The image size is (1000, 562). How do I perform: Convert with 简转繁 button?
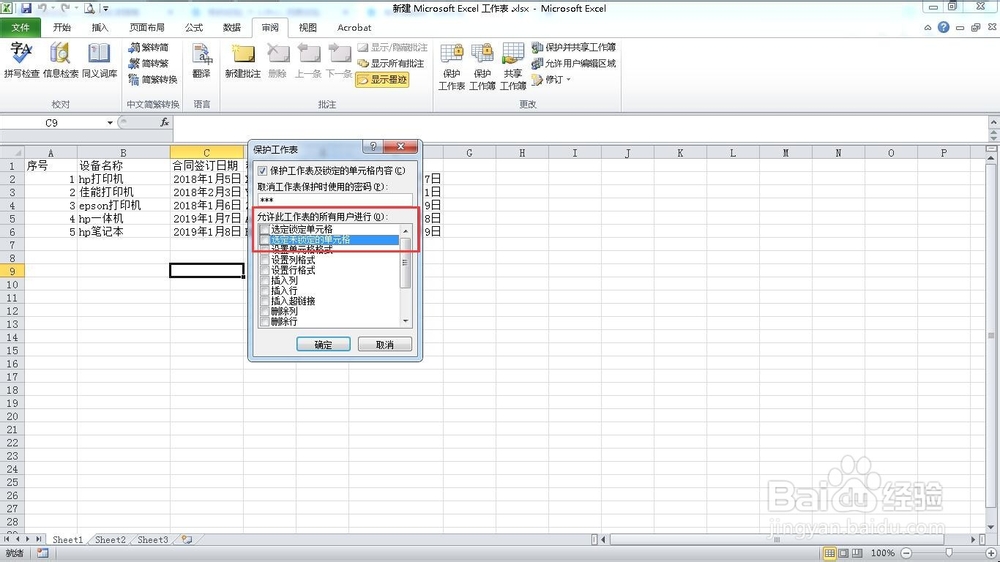(149, 63)
